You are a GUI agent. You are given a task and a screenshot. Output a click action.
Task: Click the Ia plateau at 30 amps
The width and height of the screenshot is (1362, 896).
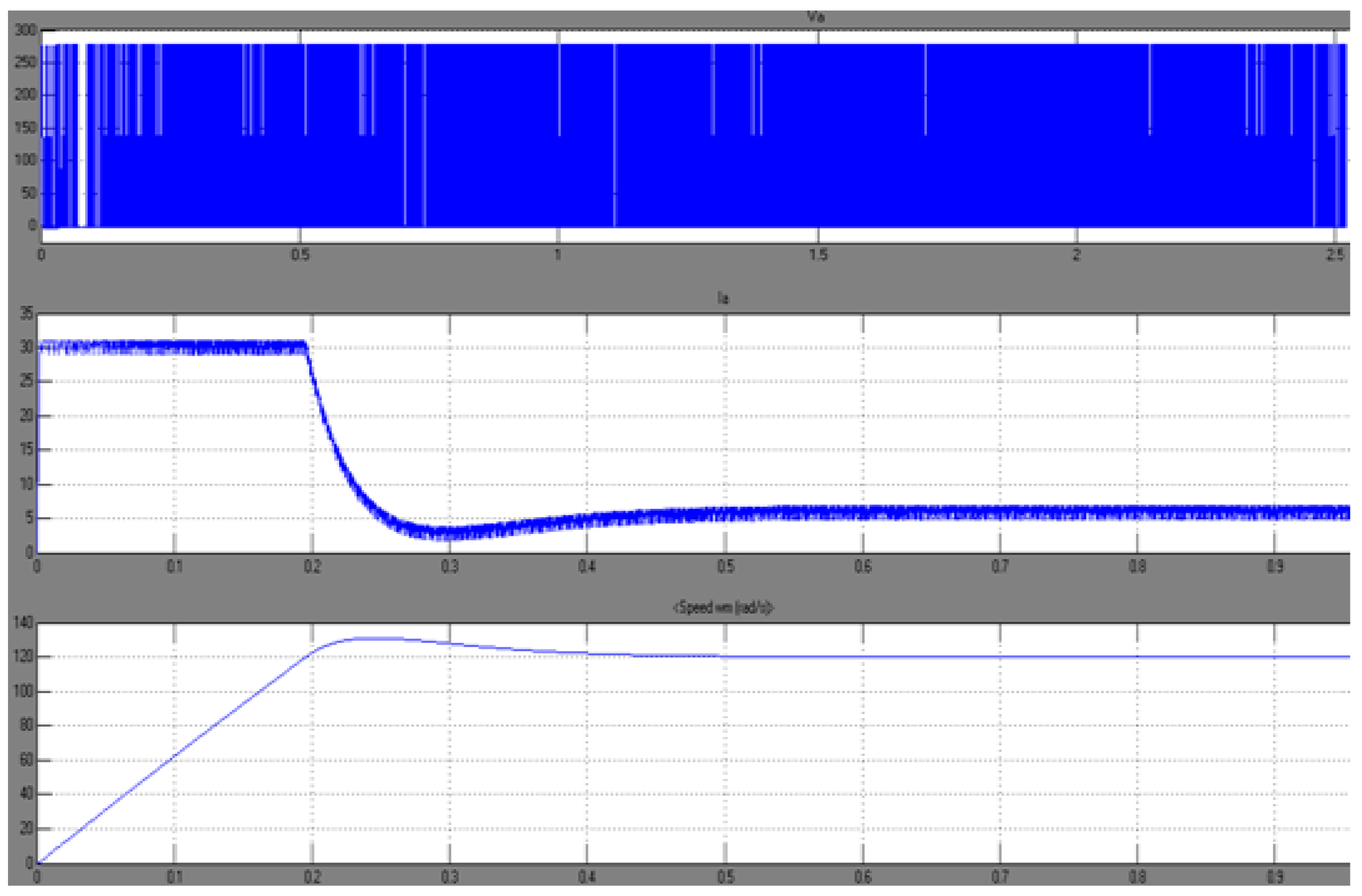pyautogui.click(x=172, y=347)
